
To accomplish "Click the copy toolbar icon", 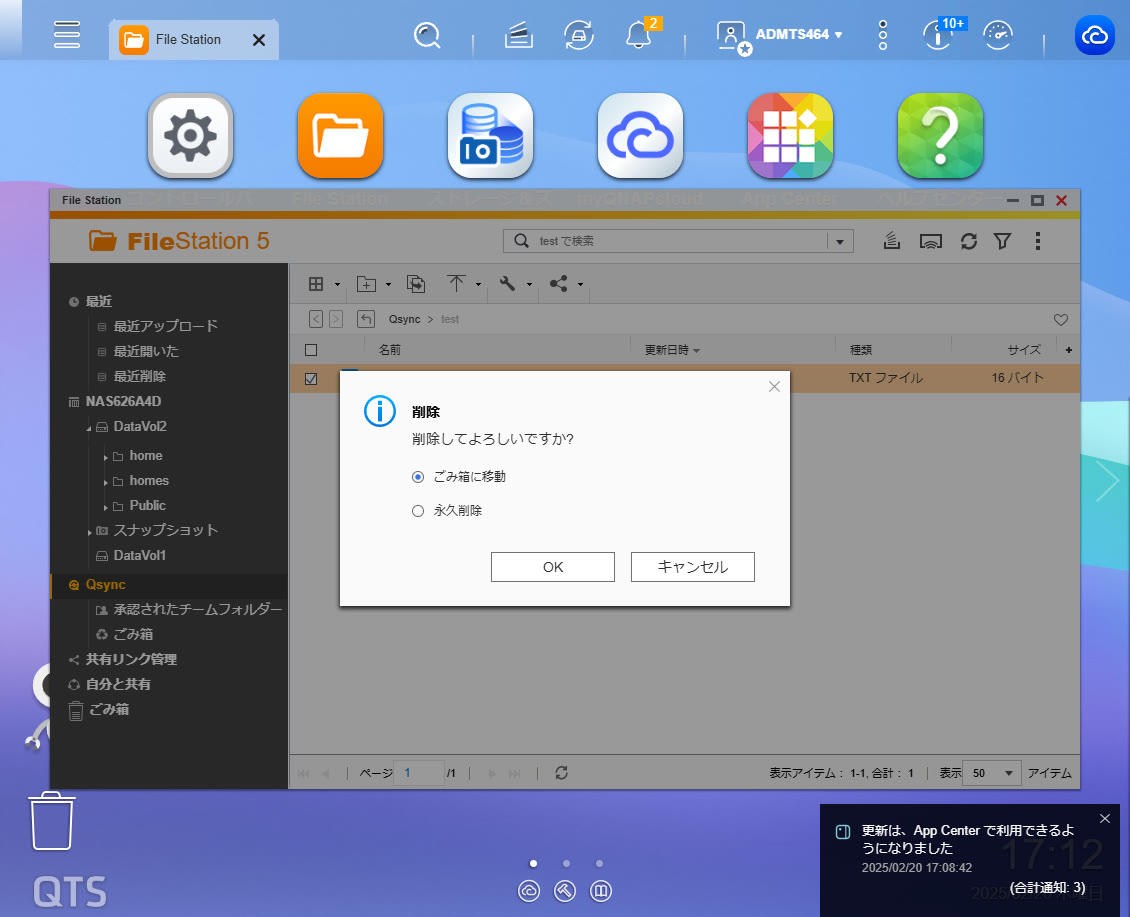I will (416, 284).
